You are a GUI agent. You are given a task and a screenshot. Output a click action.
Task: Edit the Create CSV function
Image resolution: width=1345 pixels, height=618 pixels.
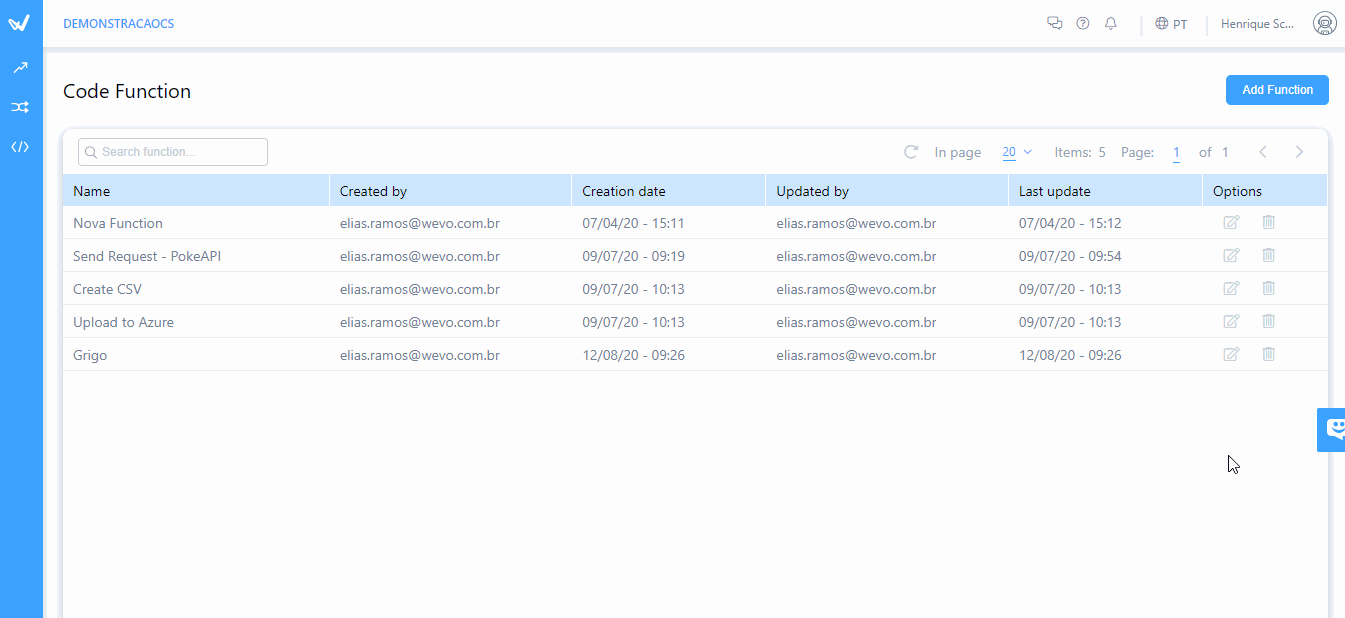[x=1231, y=288]
